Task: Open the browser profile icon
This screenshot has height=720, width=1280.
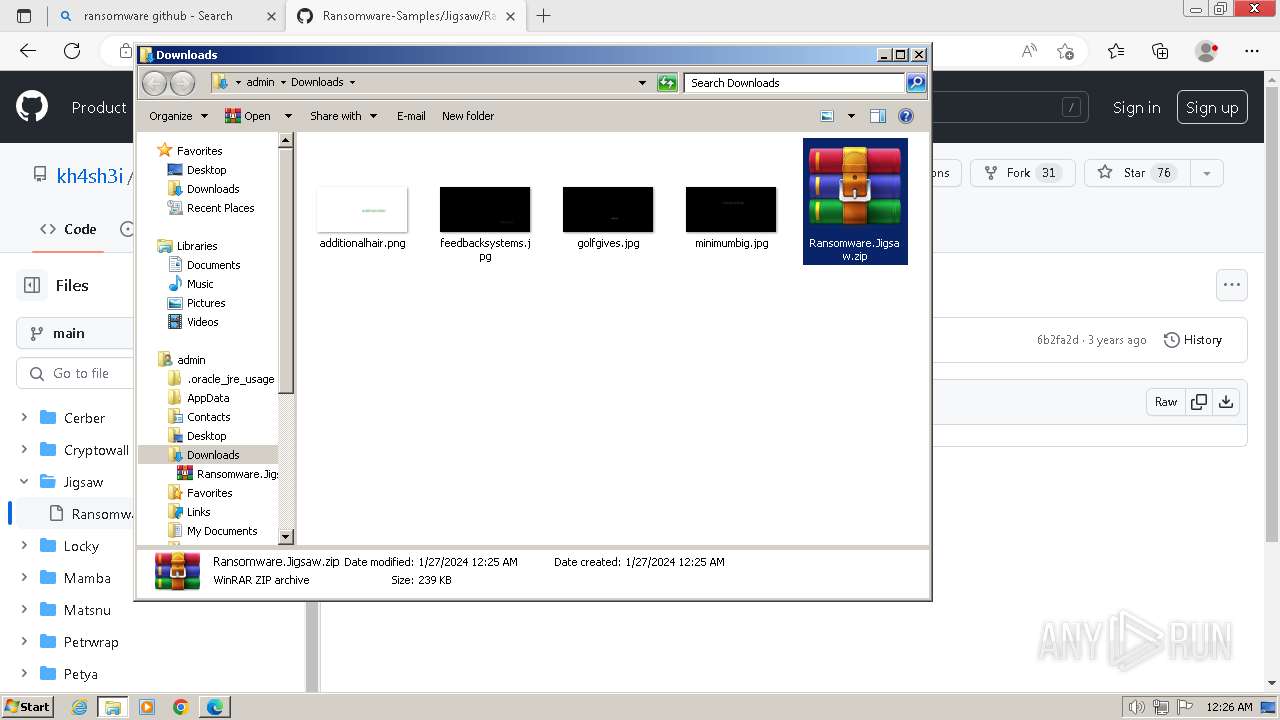Action: pos(1207,51)
